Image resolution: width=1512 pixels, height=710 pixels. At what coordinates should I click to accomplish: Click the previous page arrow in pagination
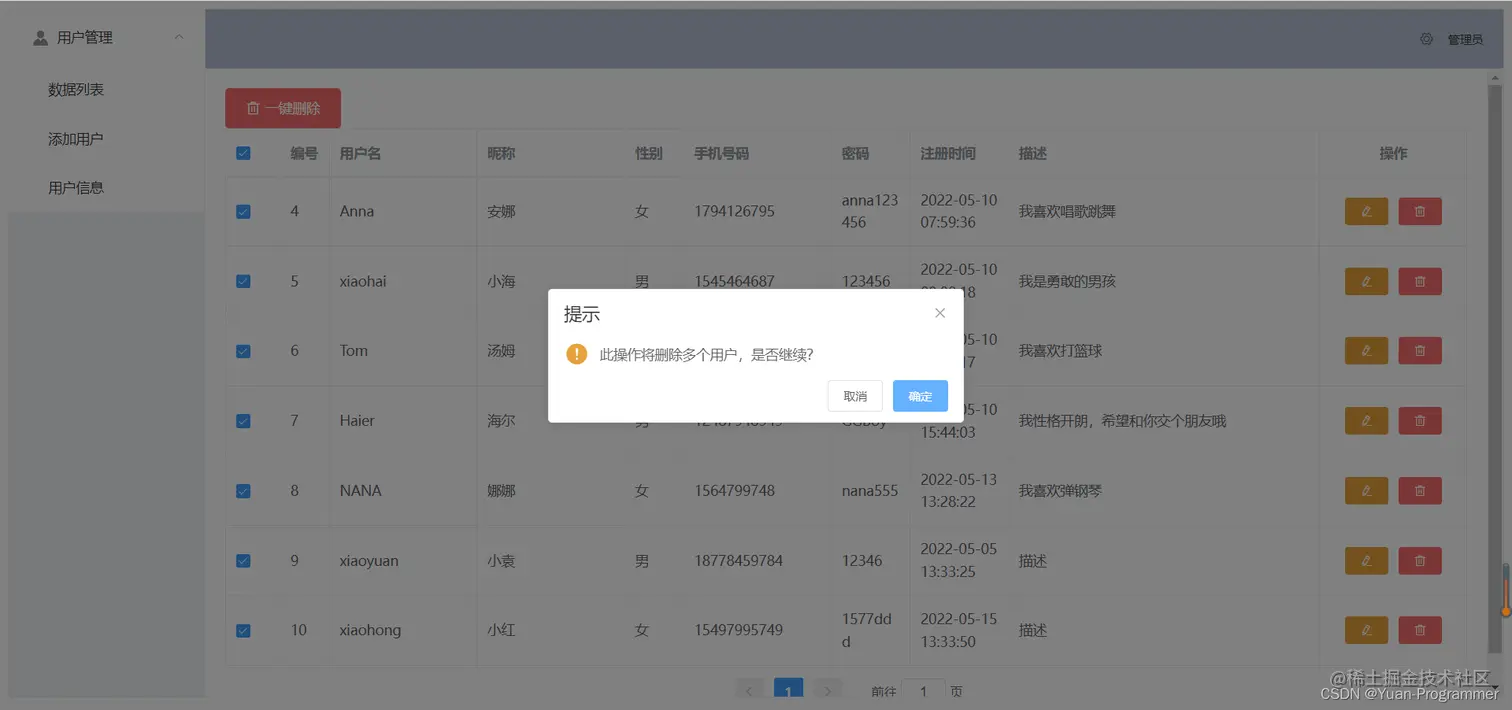750,690
